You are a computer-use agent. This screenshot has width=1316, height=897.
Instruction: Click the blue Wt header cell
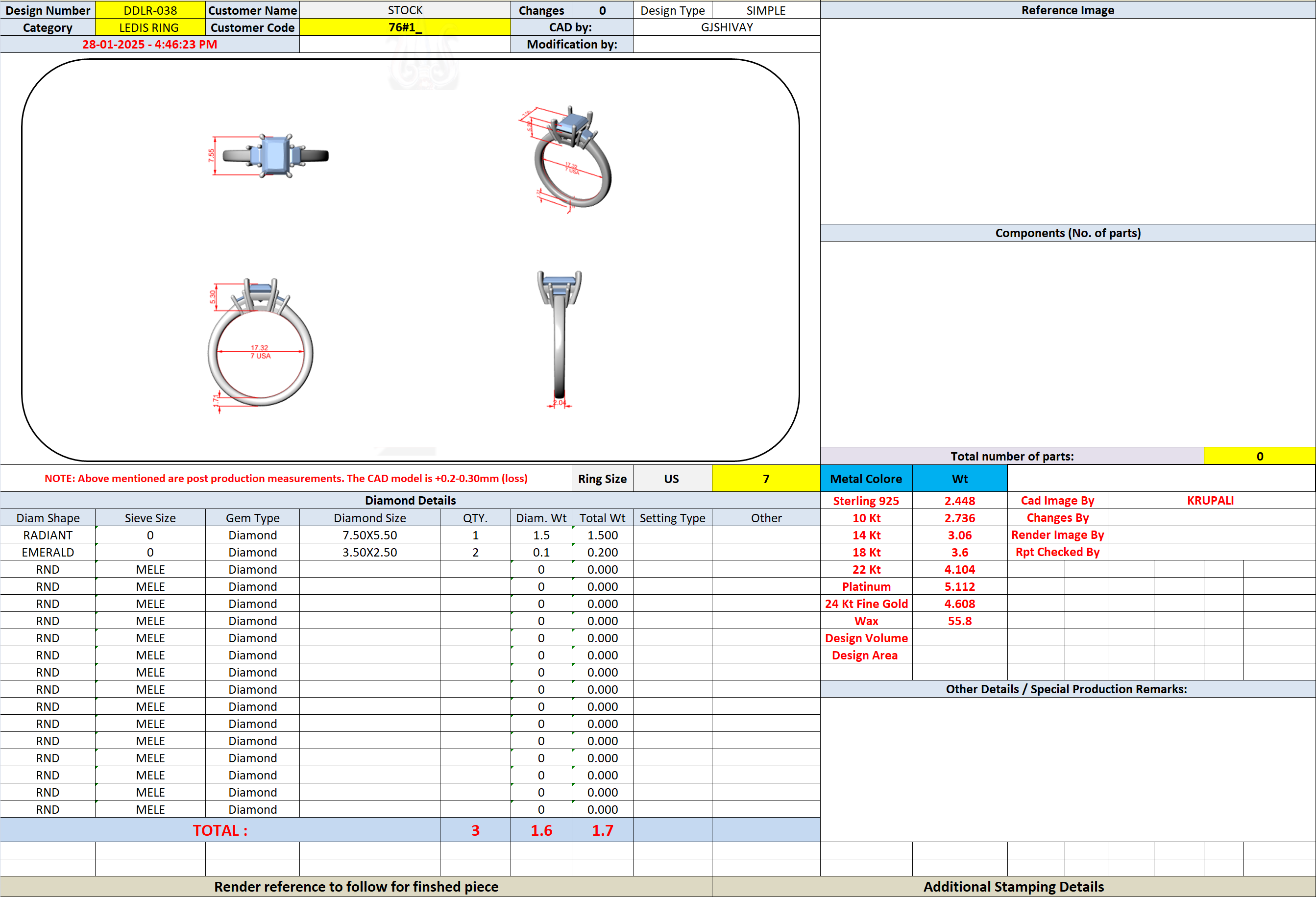click(959, 479)
